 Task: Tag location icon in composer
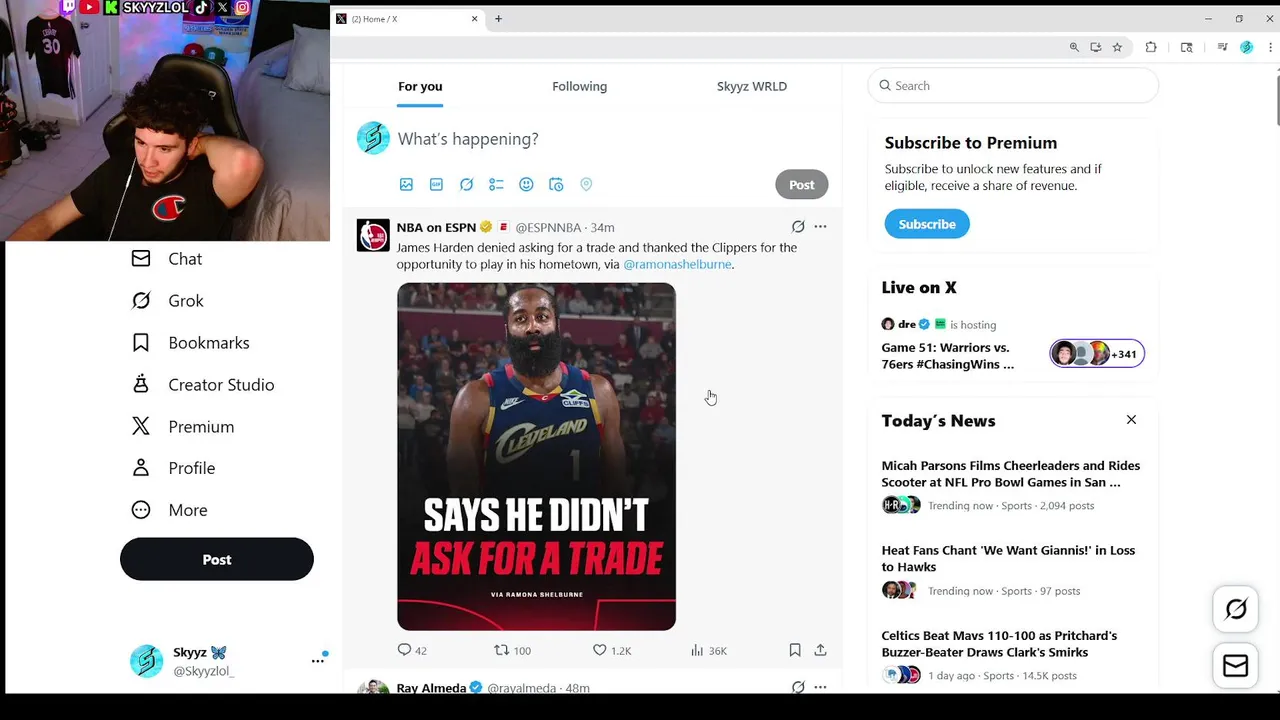[x=586, y=184]
